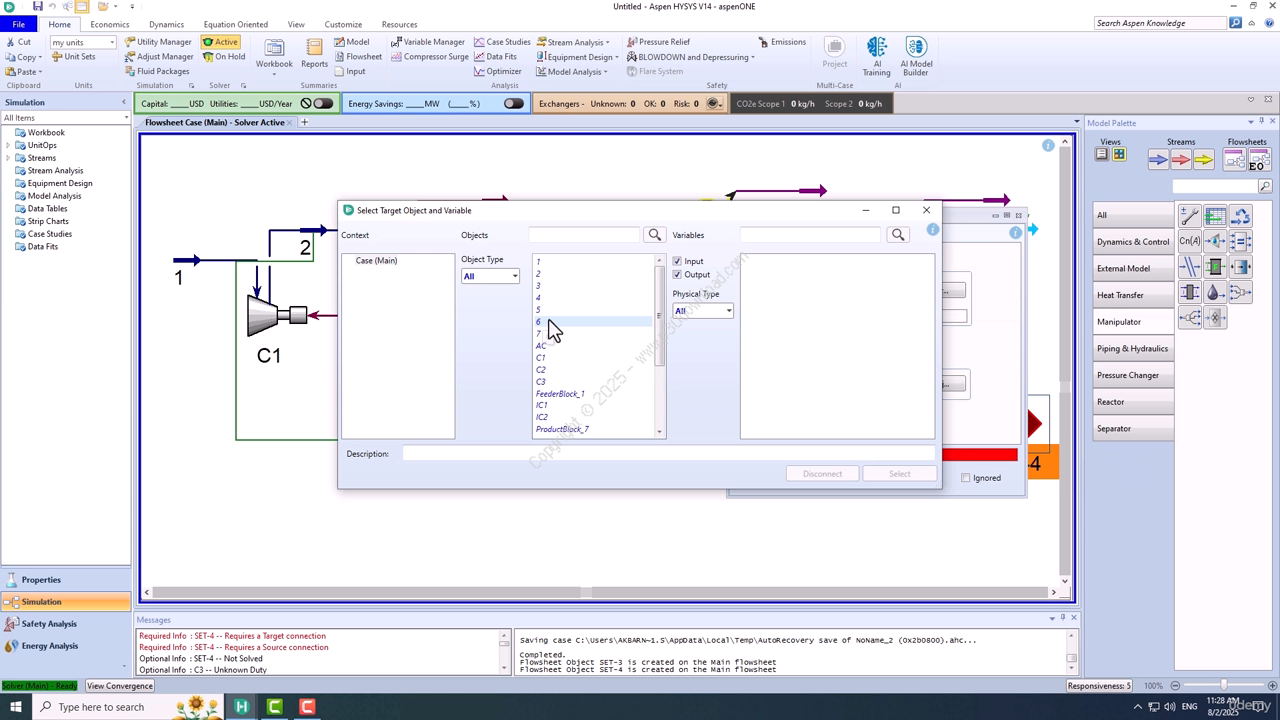
Task: Expand the UnitOps tree node
Action: point(8,145)
